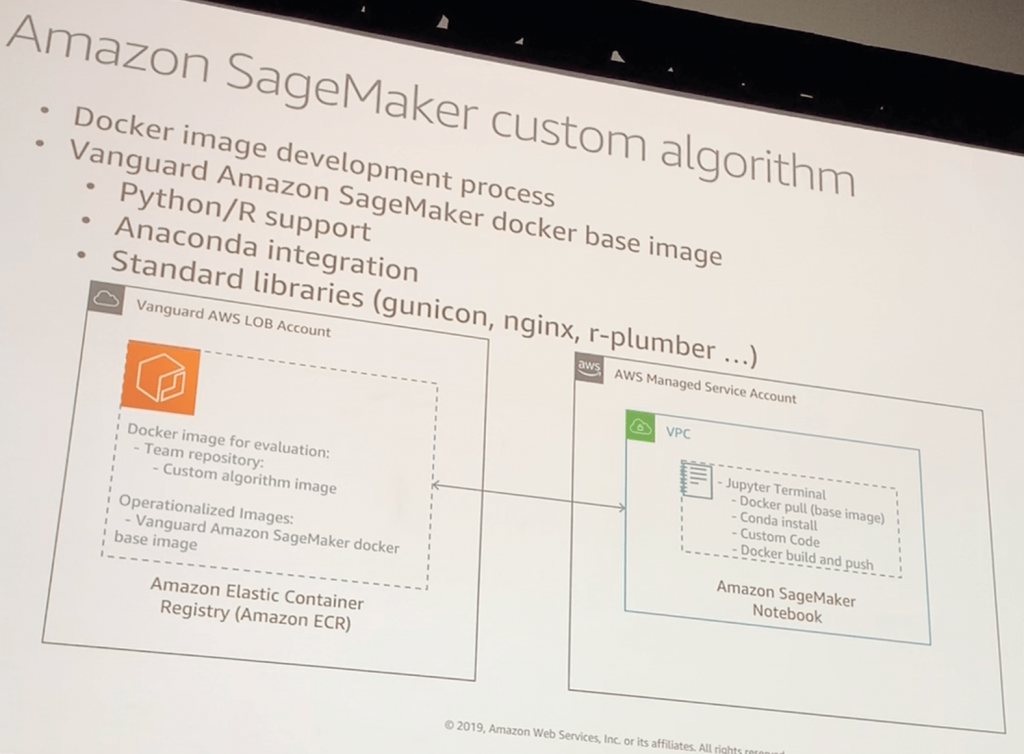Click the '- Jupyter Terminal' line
The width and height of the screenshot is (1024, 754).
771,487
